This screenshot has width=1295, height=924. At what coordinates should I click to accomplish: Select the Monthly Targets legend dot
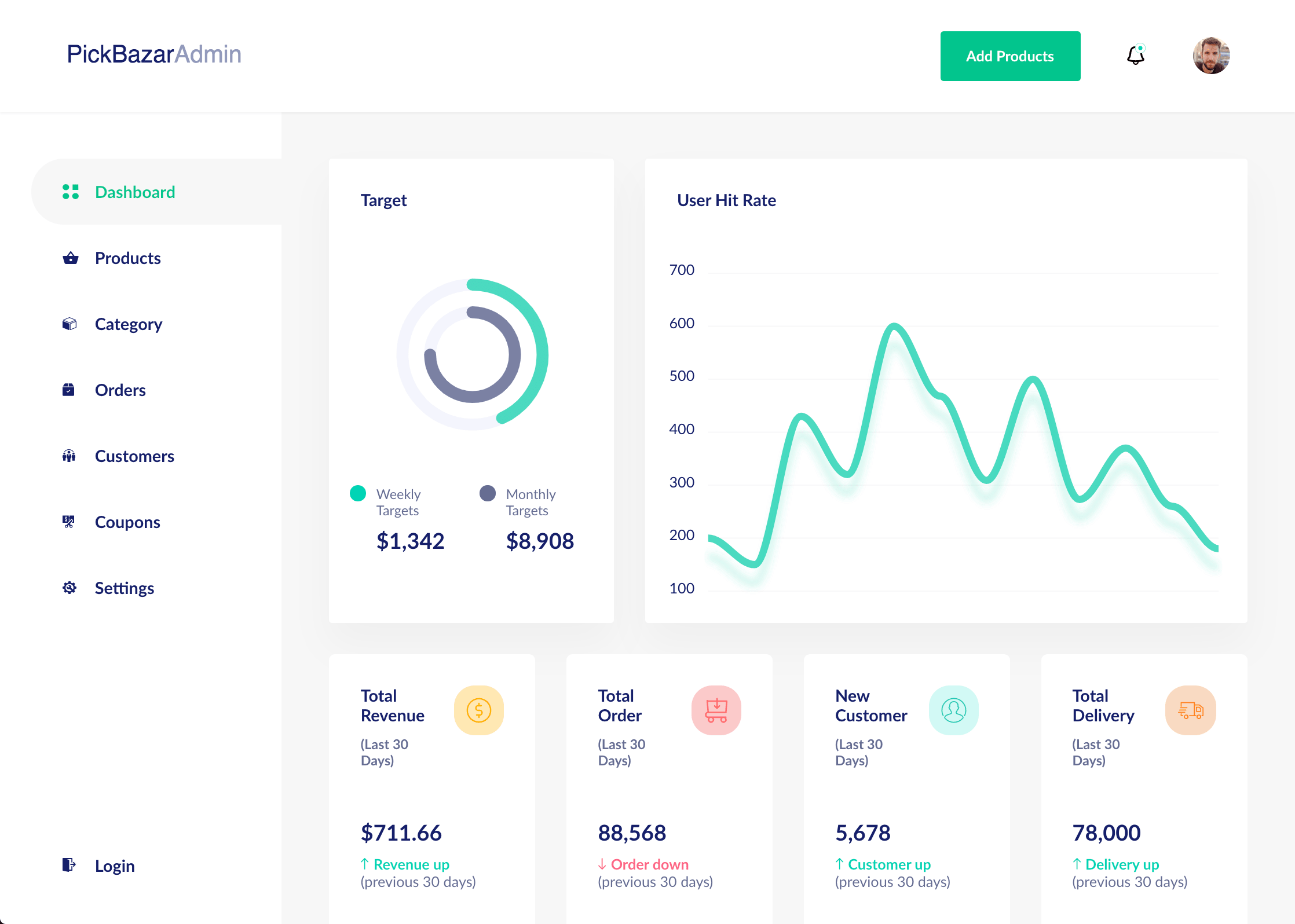pyautogui.click(x=488, y=493)
